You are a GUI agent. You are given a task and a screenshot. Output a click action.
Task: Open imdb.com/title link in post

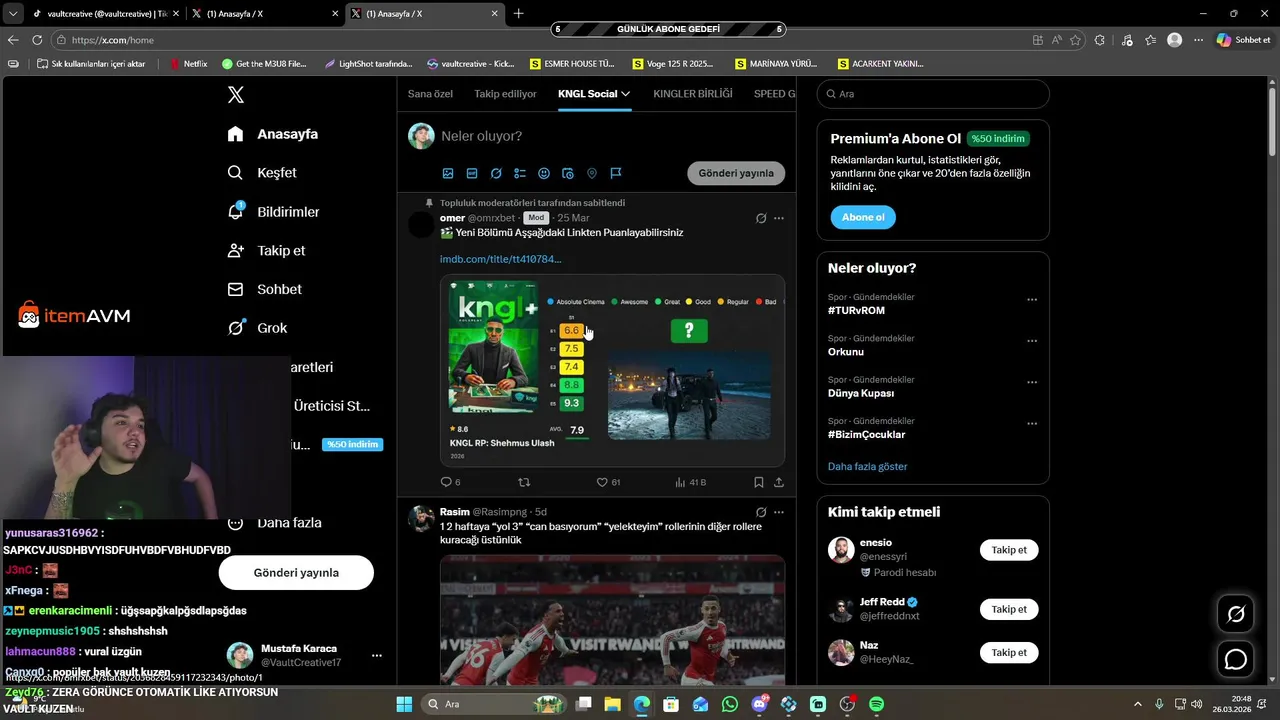tap(500, 259)
